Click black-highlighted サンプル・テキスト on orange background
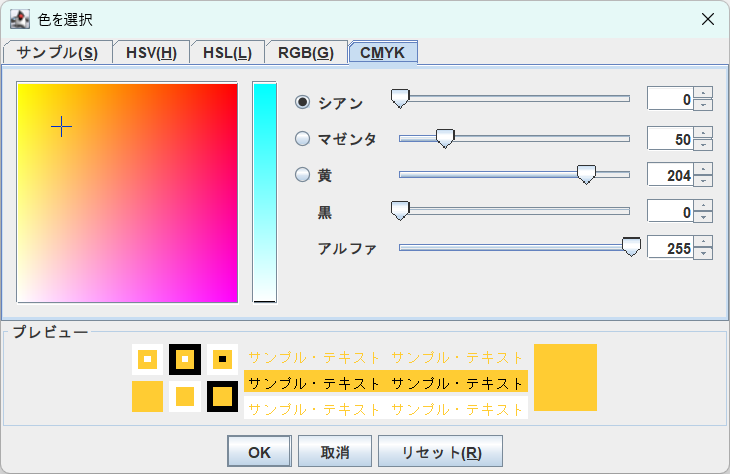The image size is (730, 474). [386, 383]
